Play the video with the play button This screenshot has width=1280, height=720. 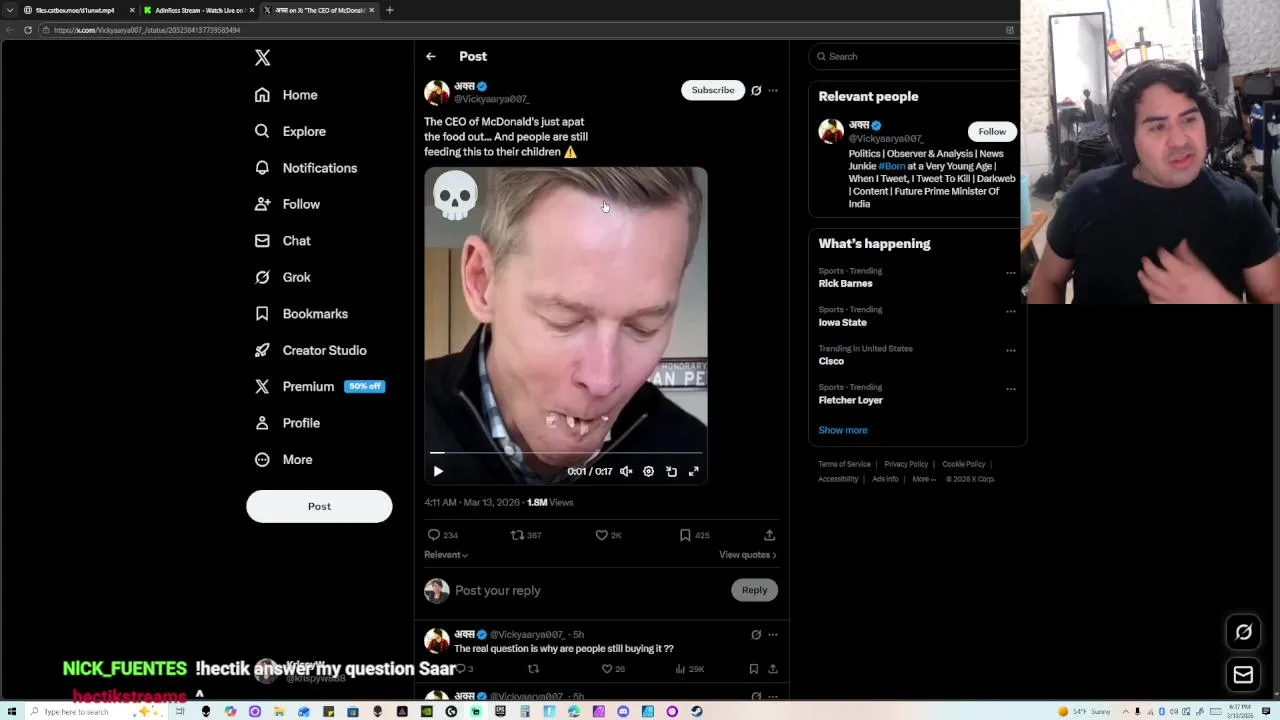point(438,471)
